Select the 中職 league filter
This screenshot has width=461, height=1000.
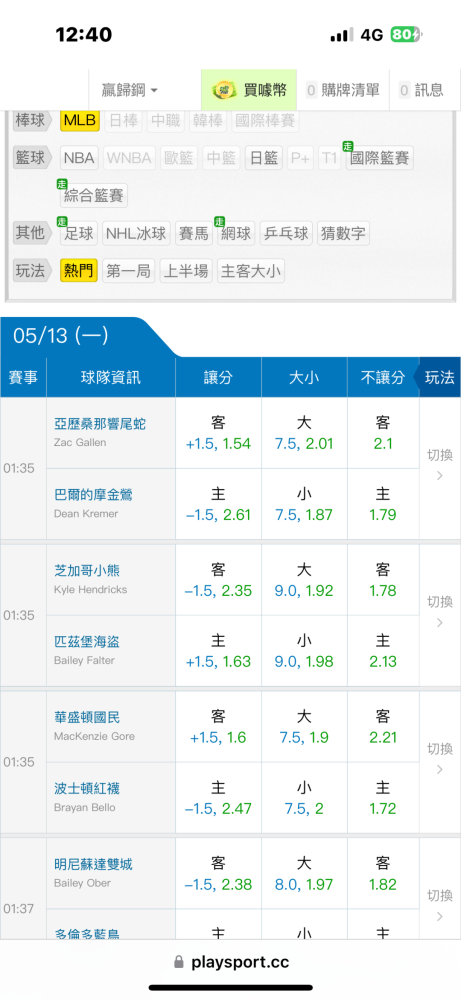click(x=166, y=120)
